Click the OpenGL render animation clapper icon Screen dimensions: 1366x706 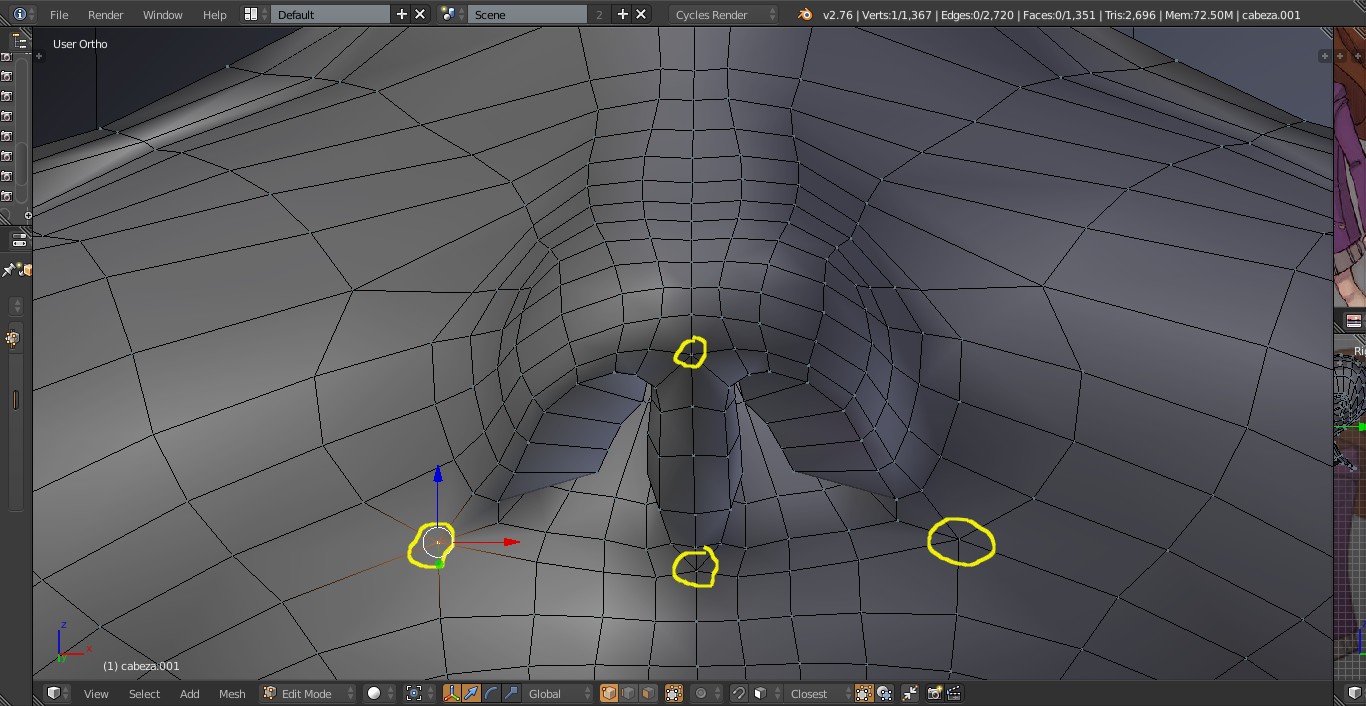tap(954, 693)
